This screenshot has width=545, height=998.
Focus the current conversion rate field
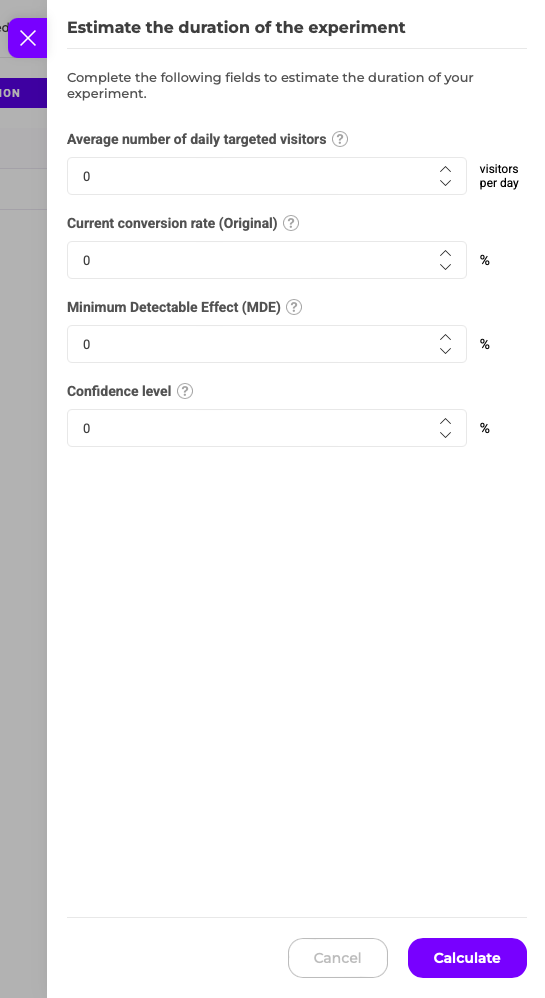tap(267, 260)
